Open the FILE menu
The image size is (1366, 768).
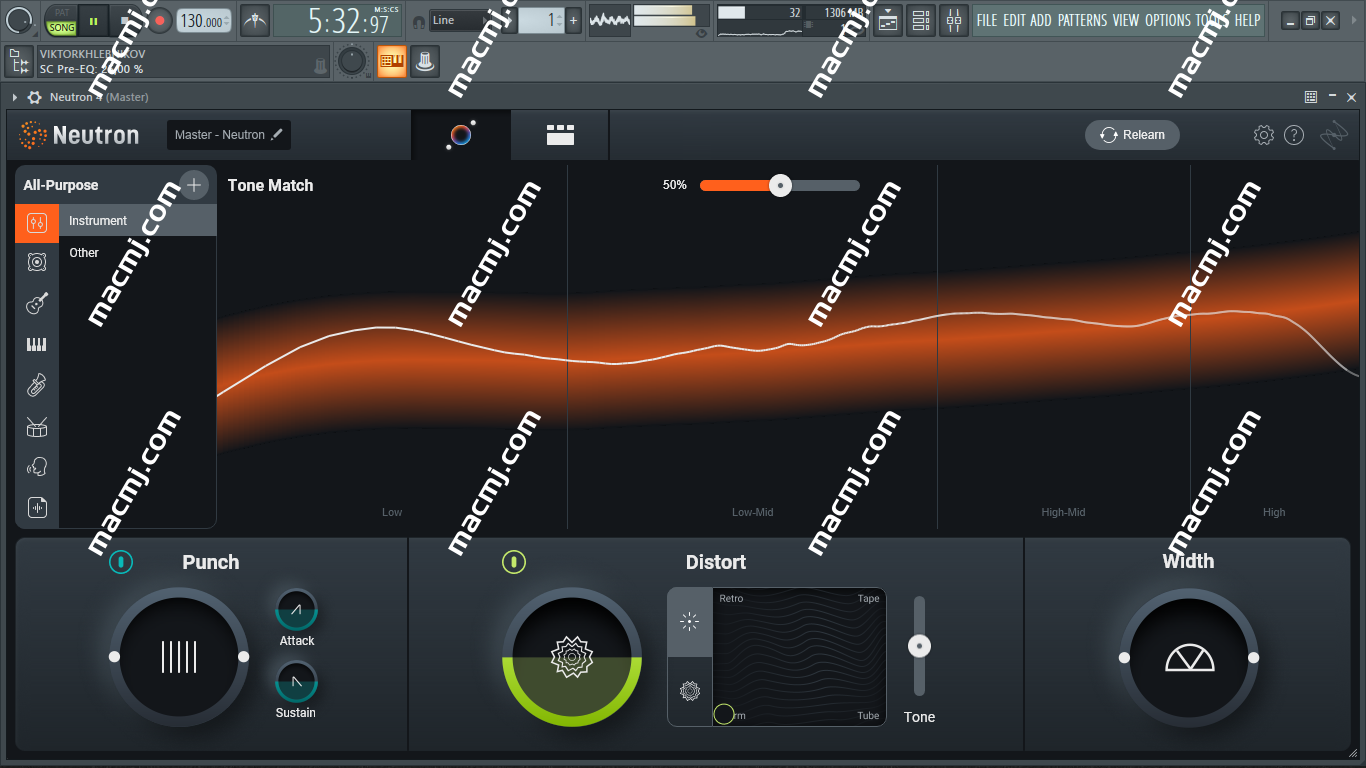(986, 20)
